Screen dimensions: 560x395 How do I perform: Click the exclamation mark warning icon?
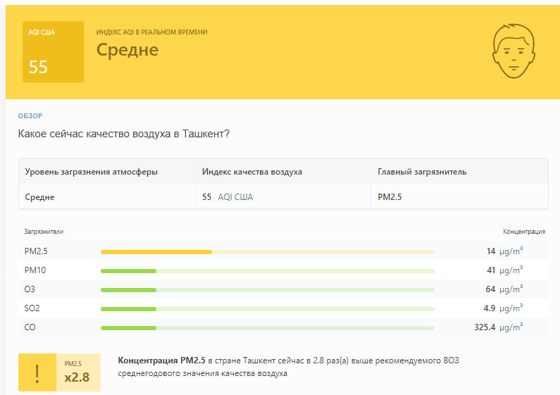pos(37,373)
